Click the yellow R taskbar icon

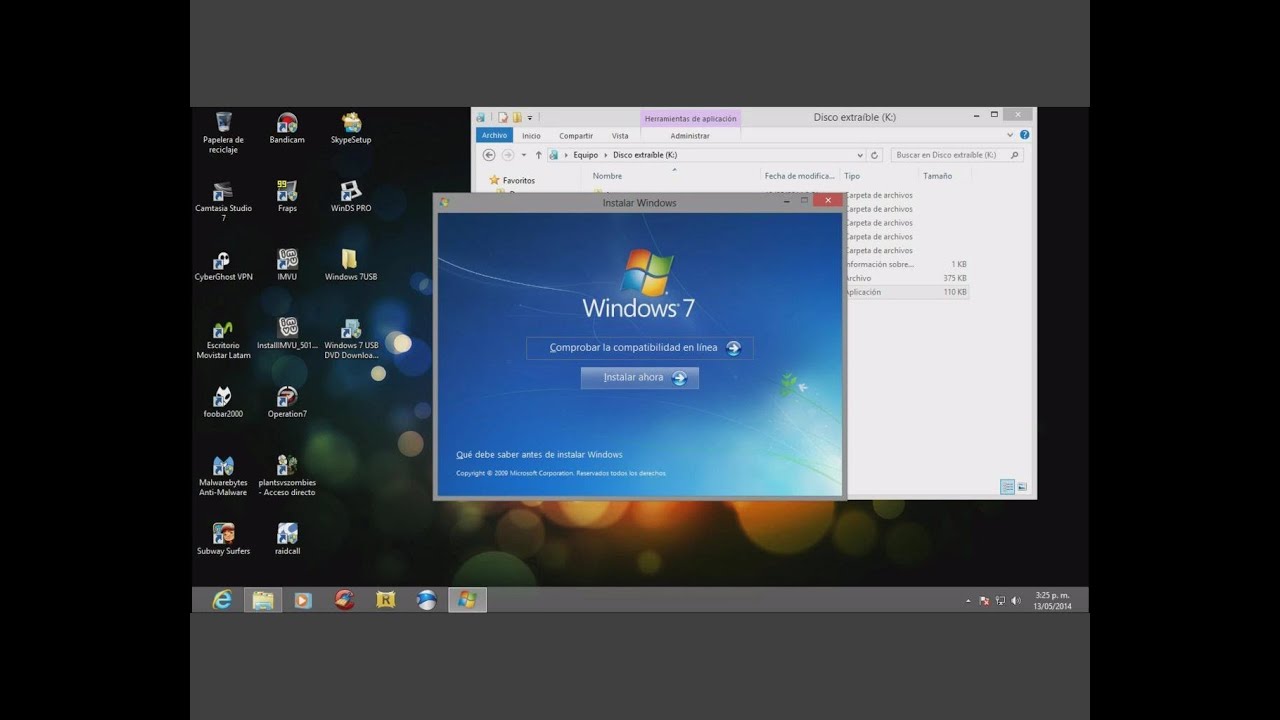[385, 600]
